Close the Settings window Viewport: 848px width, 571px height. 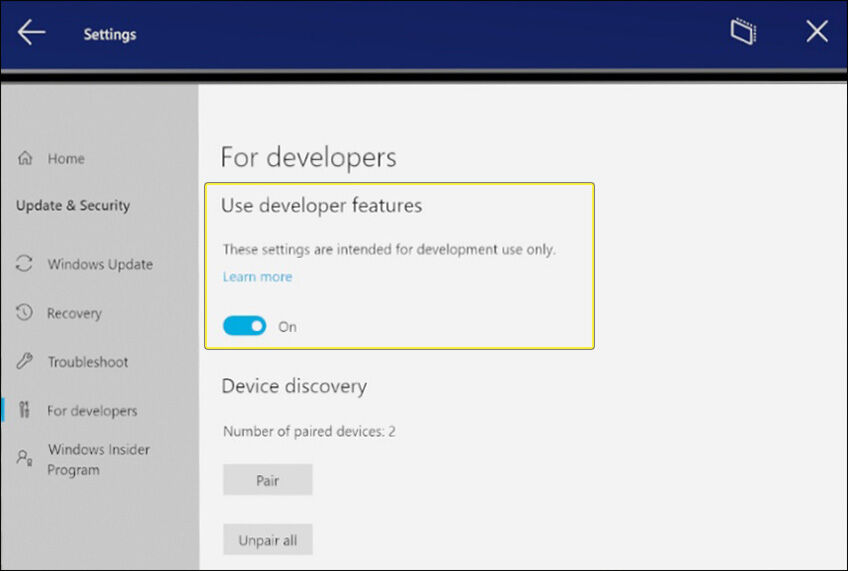817,31
